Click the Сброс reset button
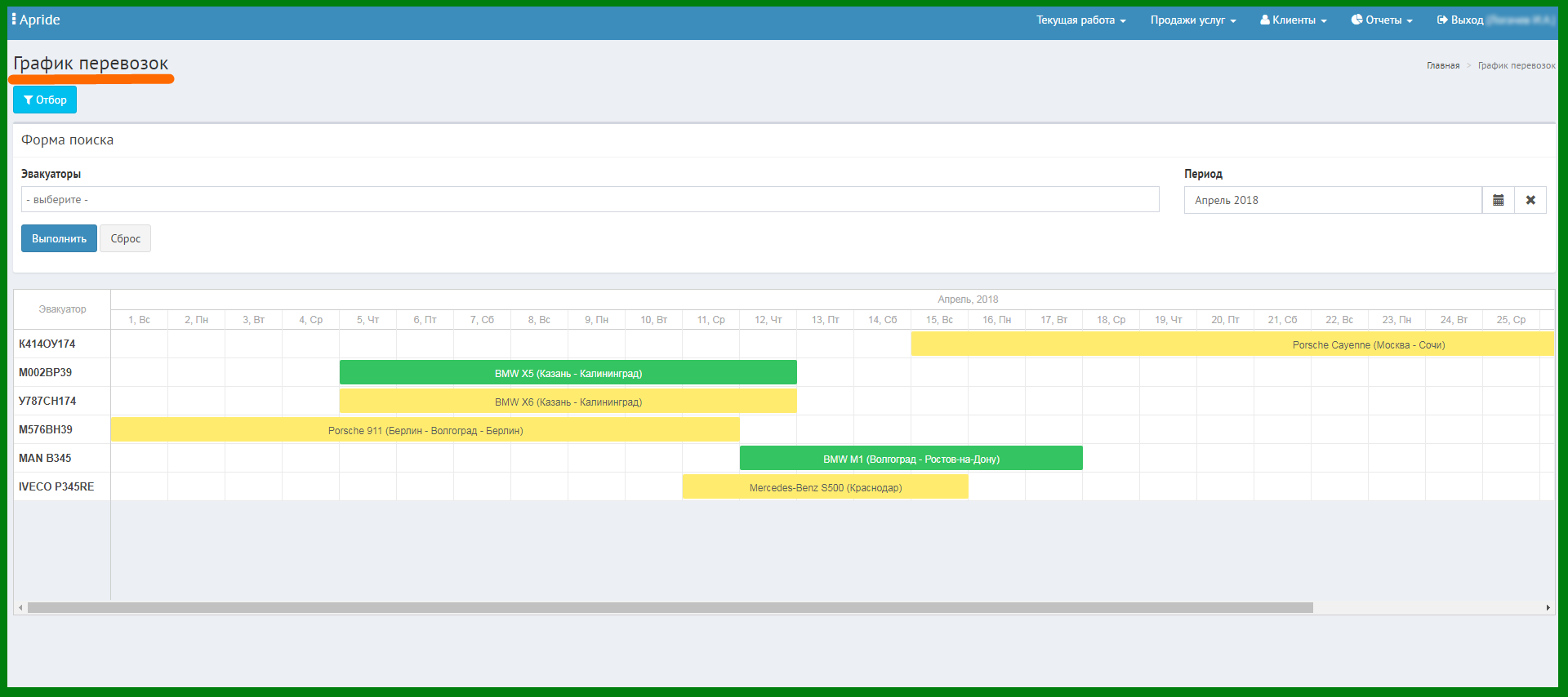The width and height of the screenshot is (1568, 697). (x=125, y=238)
